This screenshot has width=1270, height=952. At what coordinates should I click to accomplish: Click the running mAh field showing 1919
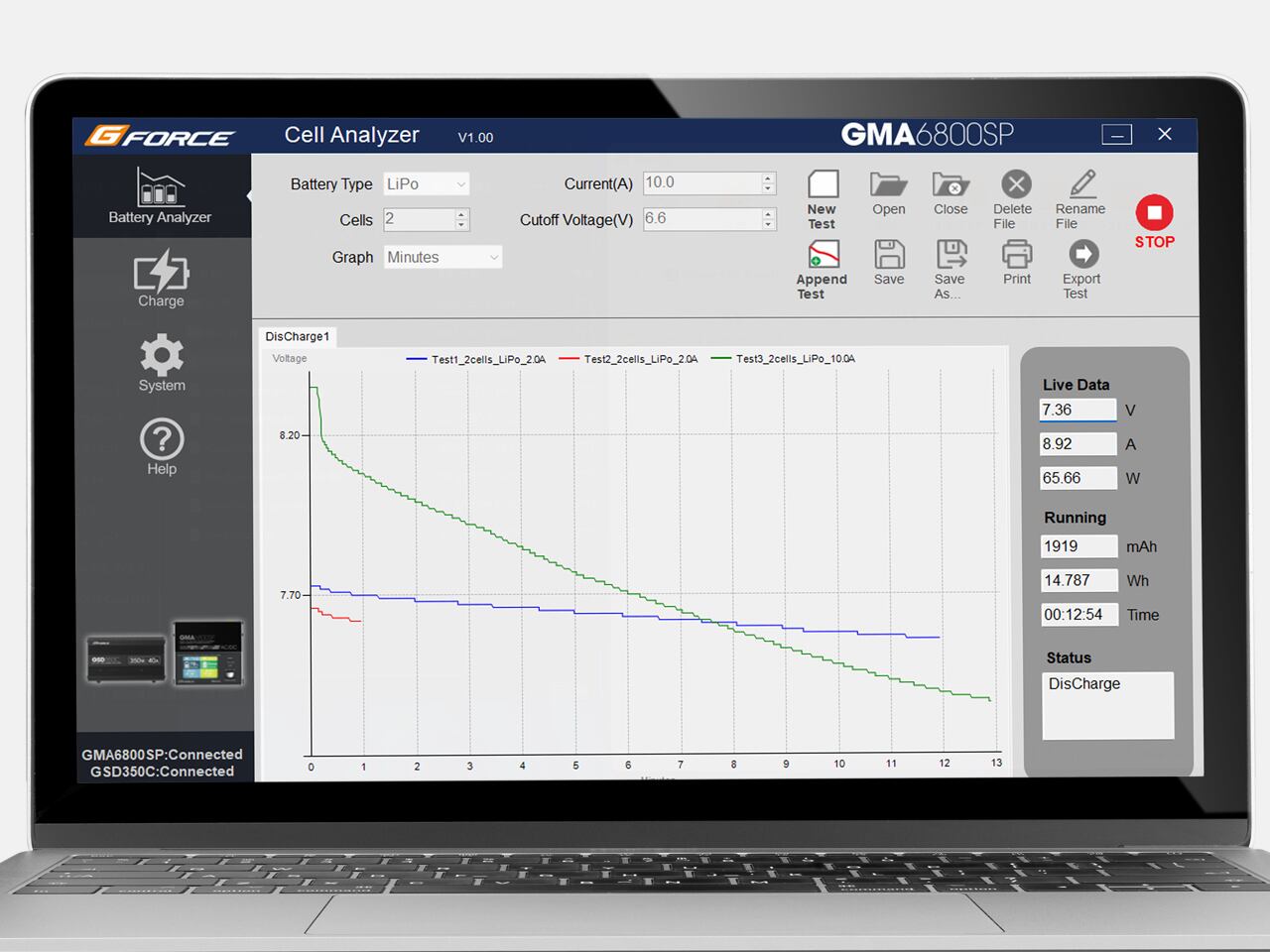1079,546
